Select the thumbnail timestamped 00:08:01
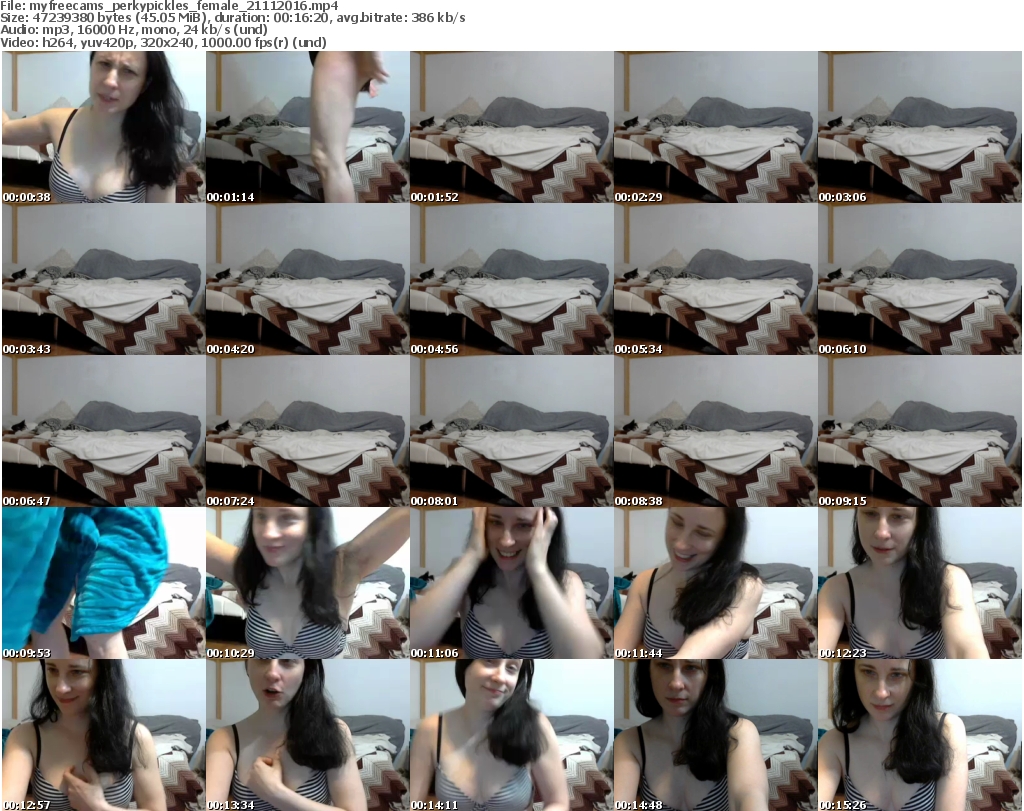Screen dimensions: 1024x811 (x=511, y=432)
